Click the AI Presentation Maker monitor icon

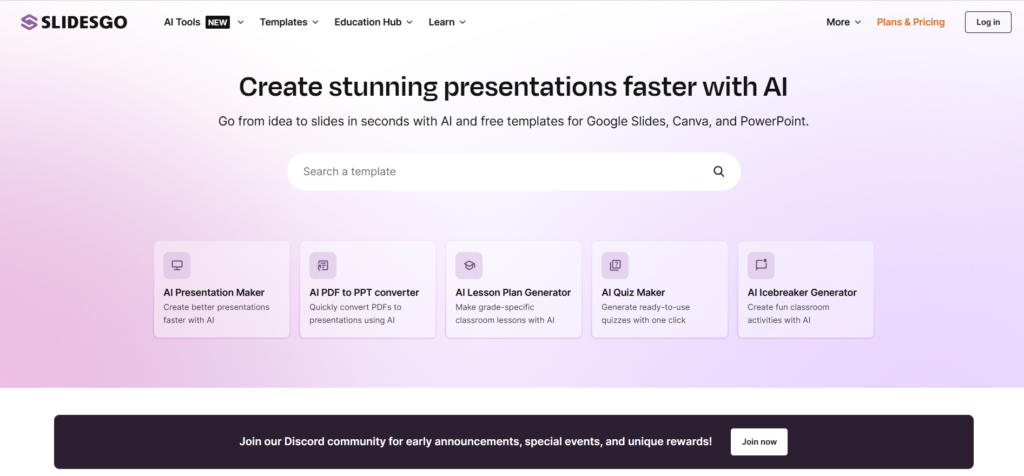177,265
